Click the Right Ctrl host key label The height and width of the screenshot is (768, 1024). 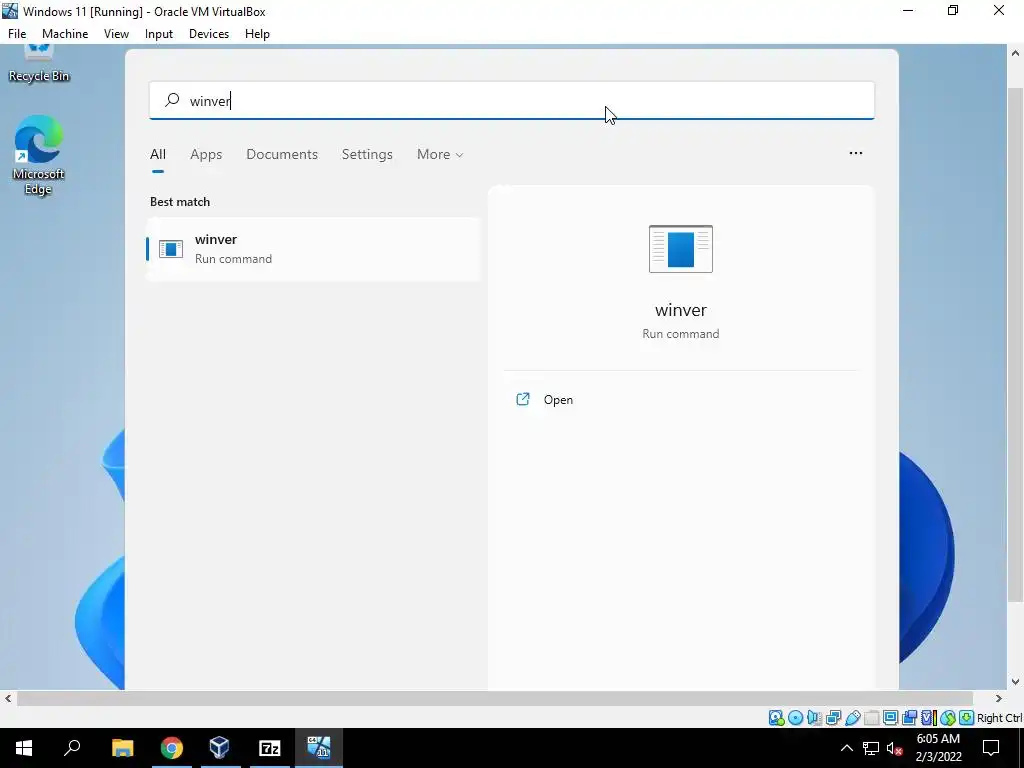click(999, 718)
